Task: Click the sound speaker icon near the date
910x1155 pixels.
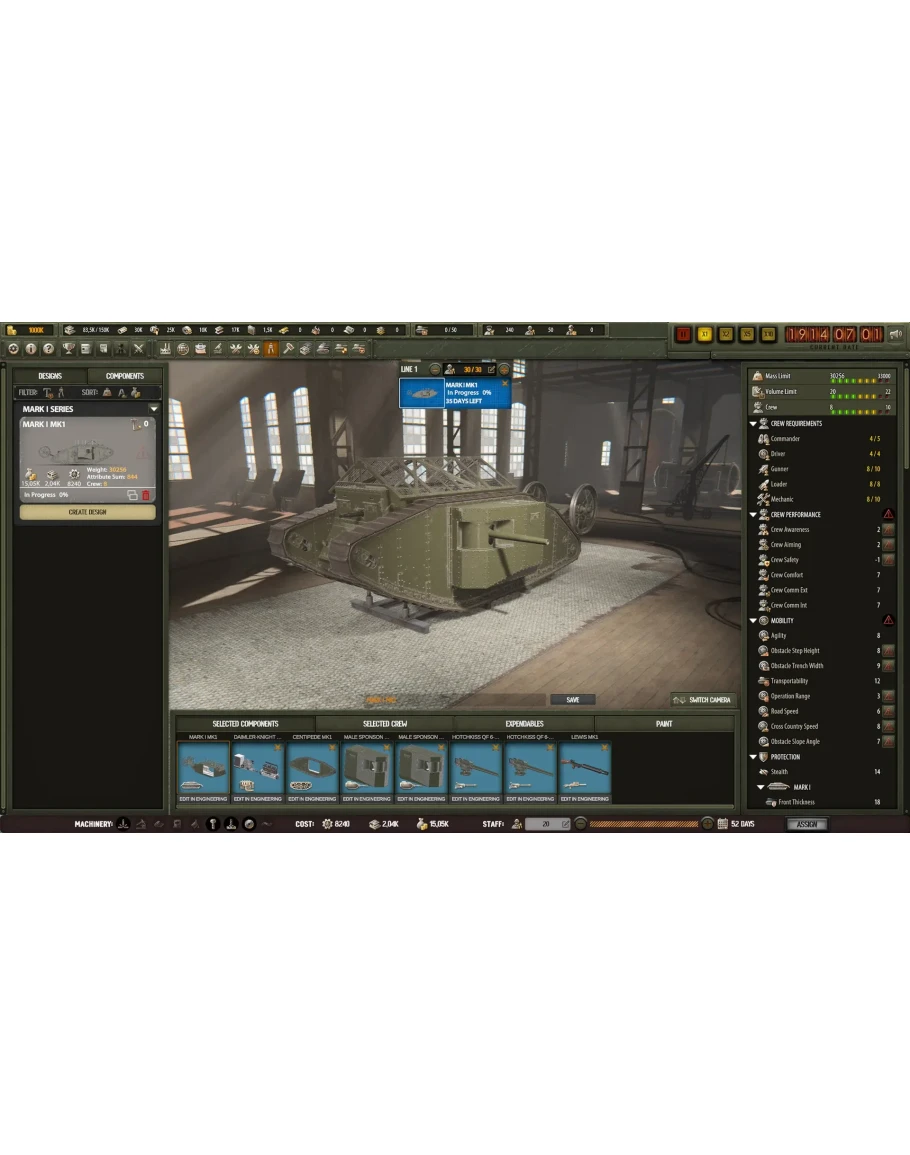Action: coord(895,334)
